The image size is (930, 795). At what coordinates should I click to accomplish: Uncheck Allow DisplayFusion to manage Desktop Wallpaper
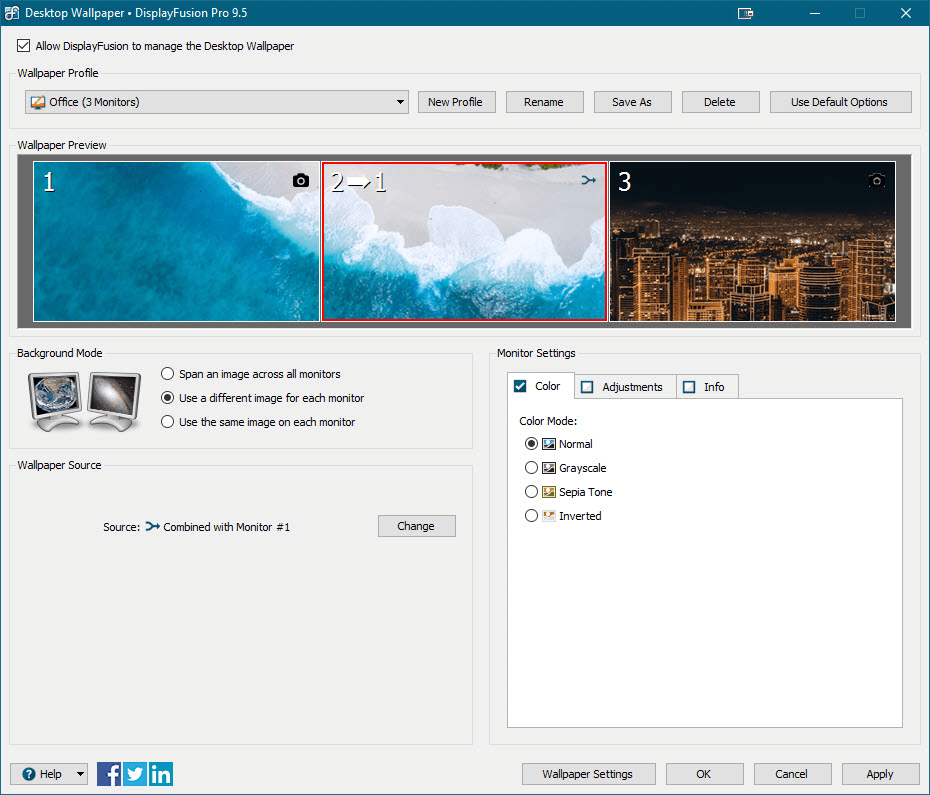pyautogui.click(x=23, y=45)
